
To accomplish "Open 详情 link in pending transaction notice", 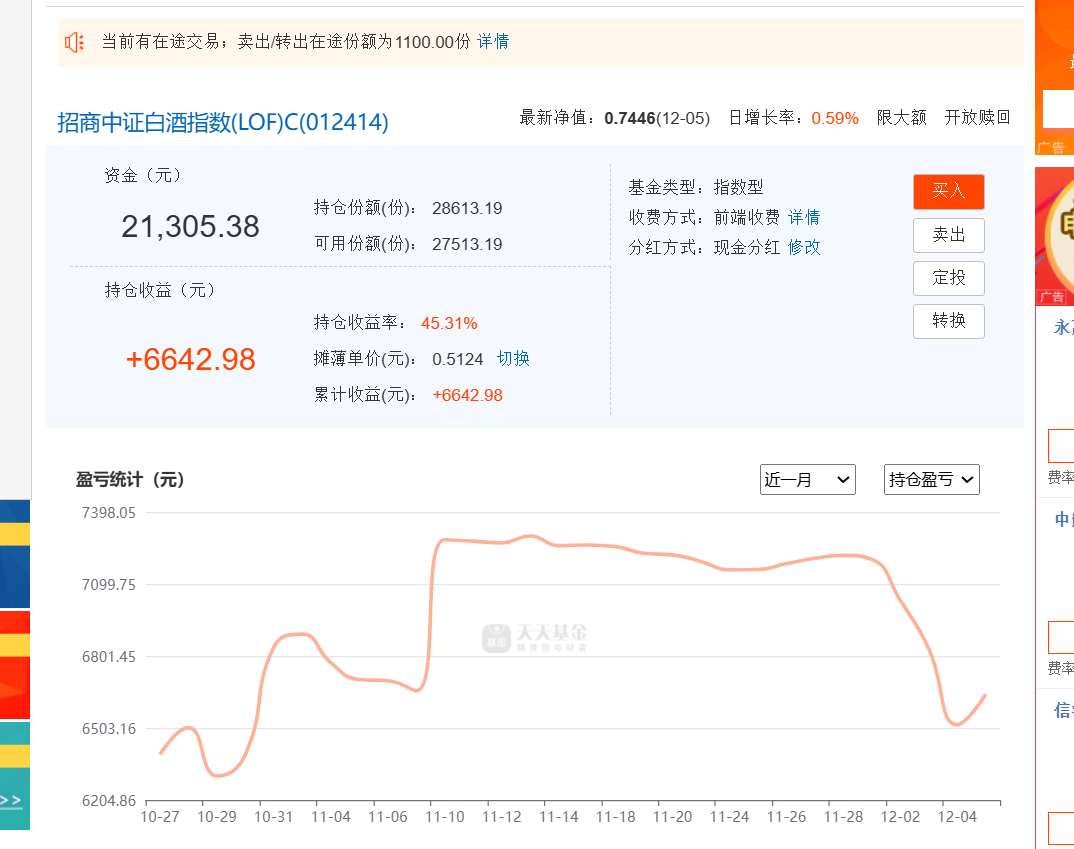I will point(492,42).
